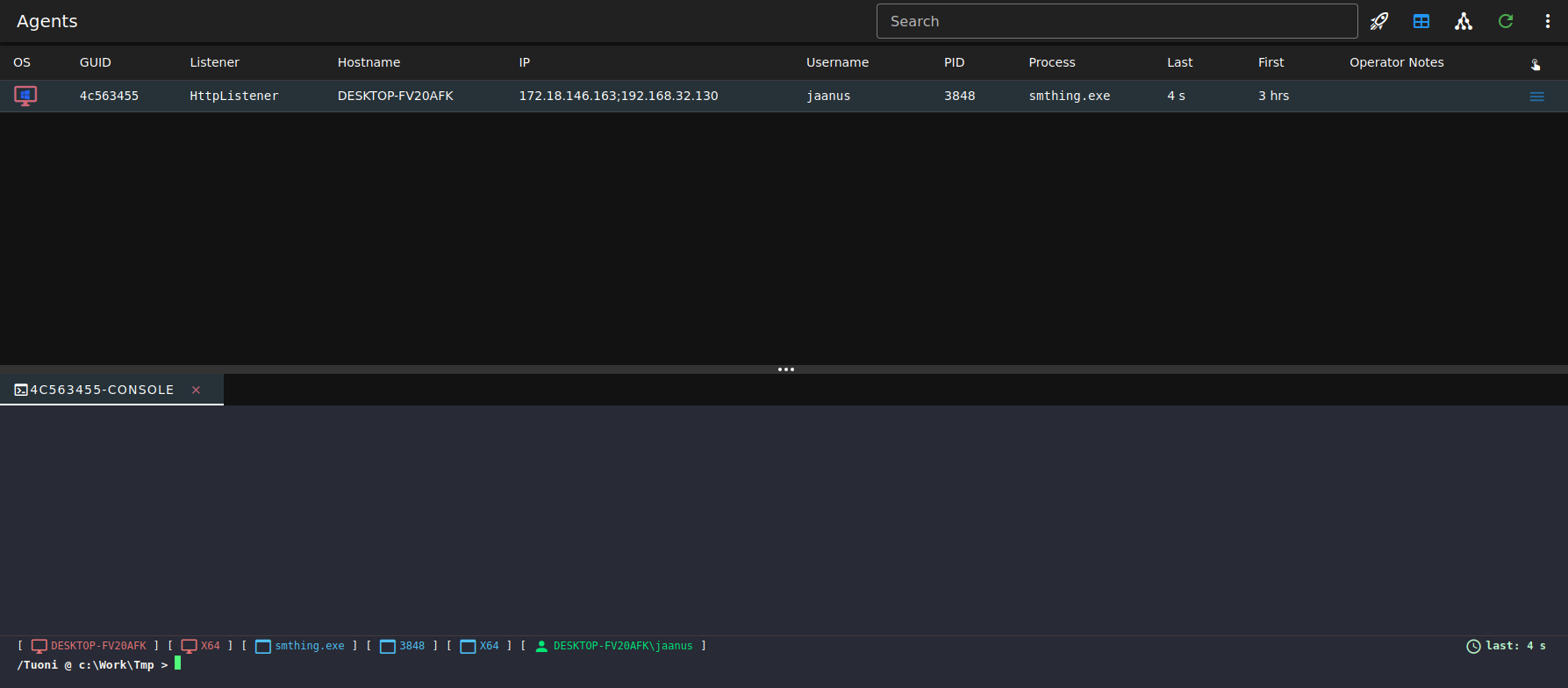The image size is (1568, 688).
Task: Sort by the IP column header
Action: [x=525, y=62]
